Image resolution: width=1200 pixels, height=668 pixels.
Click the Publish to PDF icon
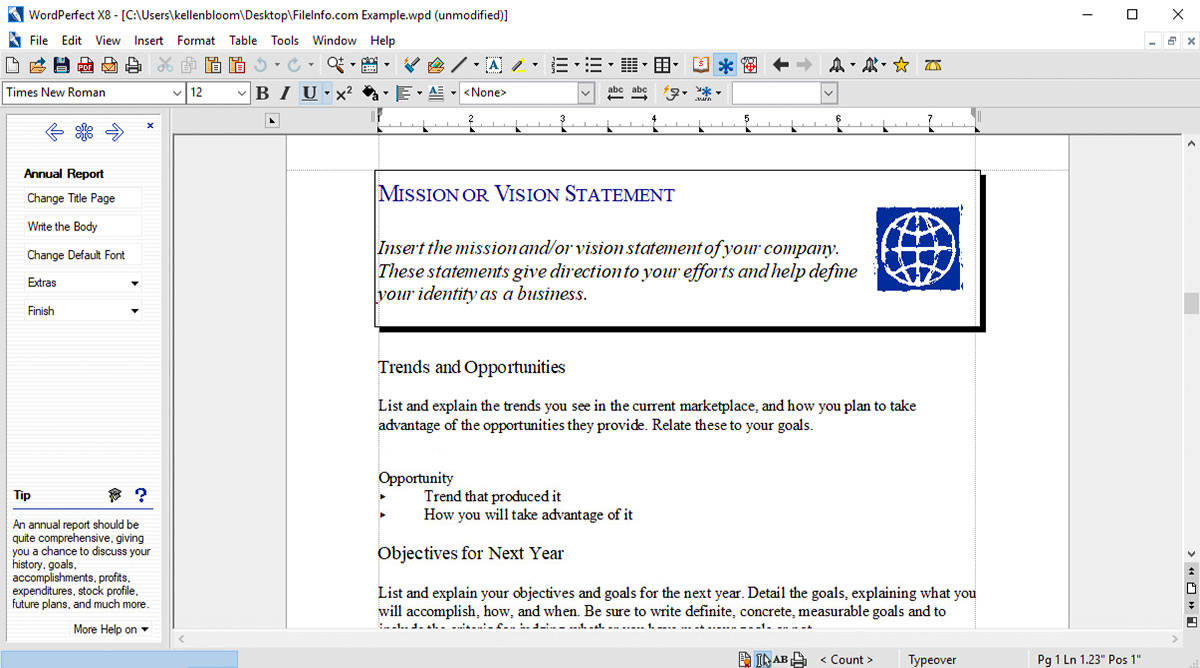click(85, 66)
